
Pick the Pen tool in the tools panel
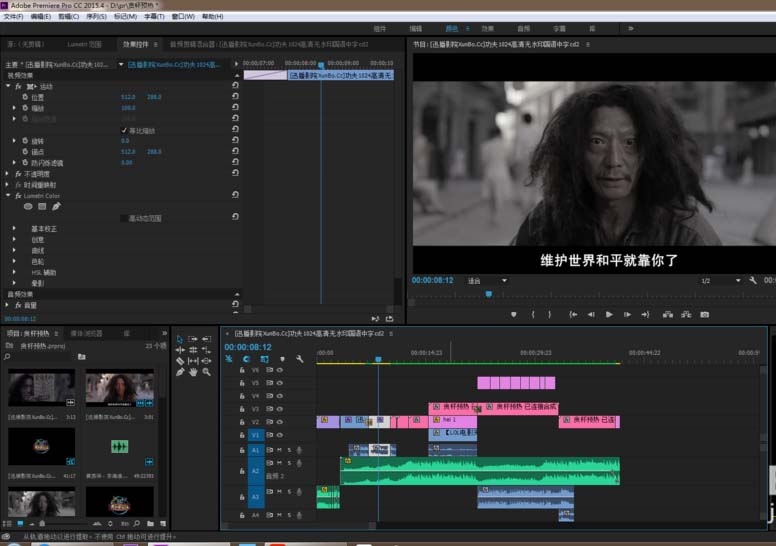pyautogui.click(x=180, y=372)
